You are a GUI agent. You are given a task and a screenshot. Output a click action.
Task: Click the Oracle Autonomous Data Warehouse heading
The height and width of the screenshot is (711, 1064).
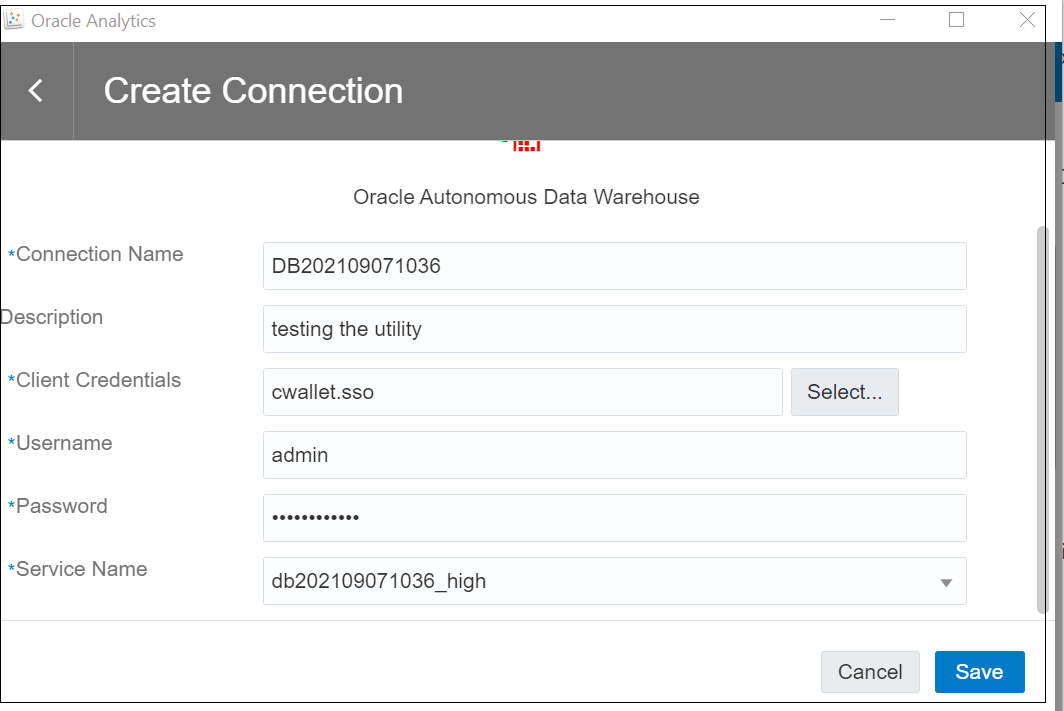(526, 197)
